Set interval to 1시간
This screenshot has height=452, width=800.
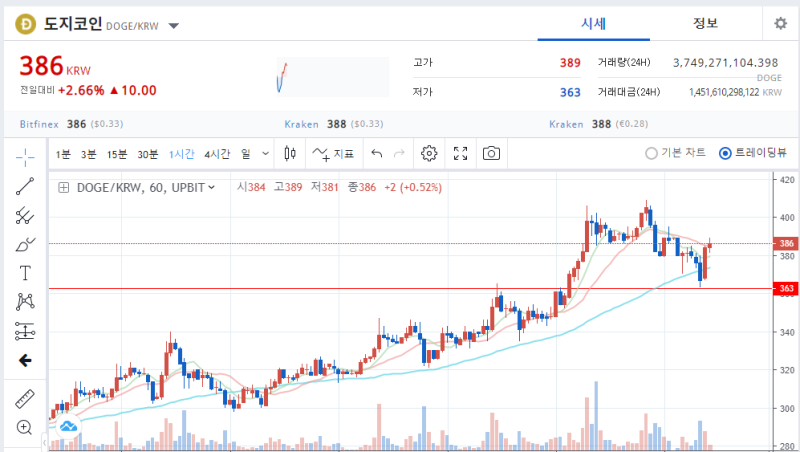182,154
